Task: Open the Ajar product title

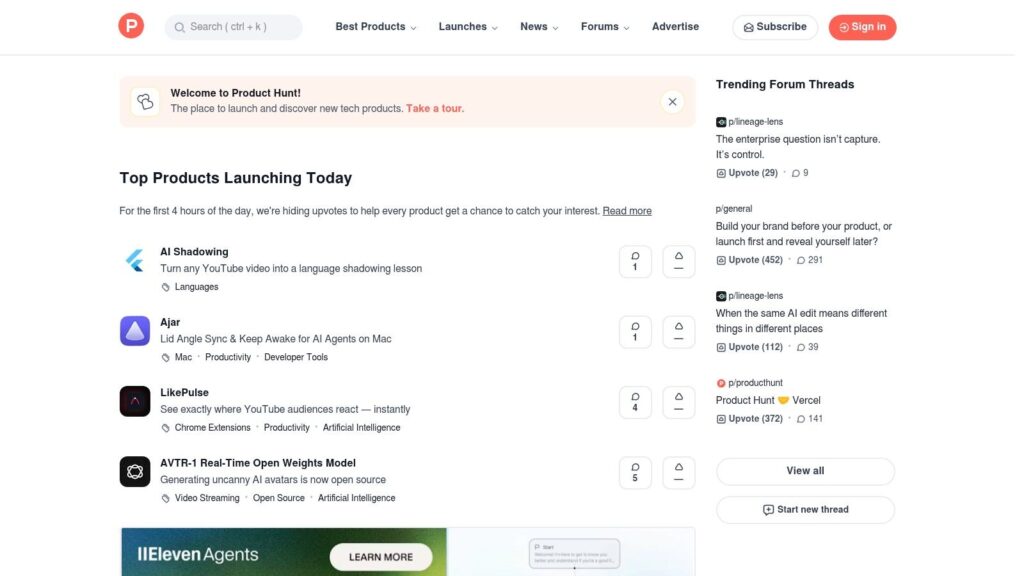Action: tap(170, 323)
